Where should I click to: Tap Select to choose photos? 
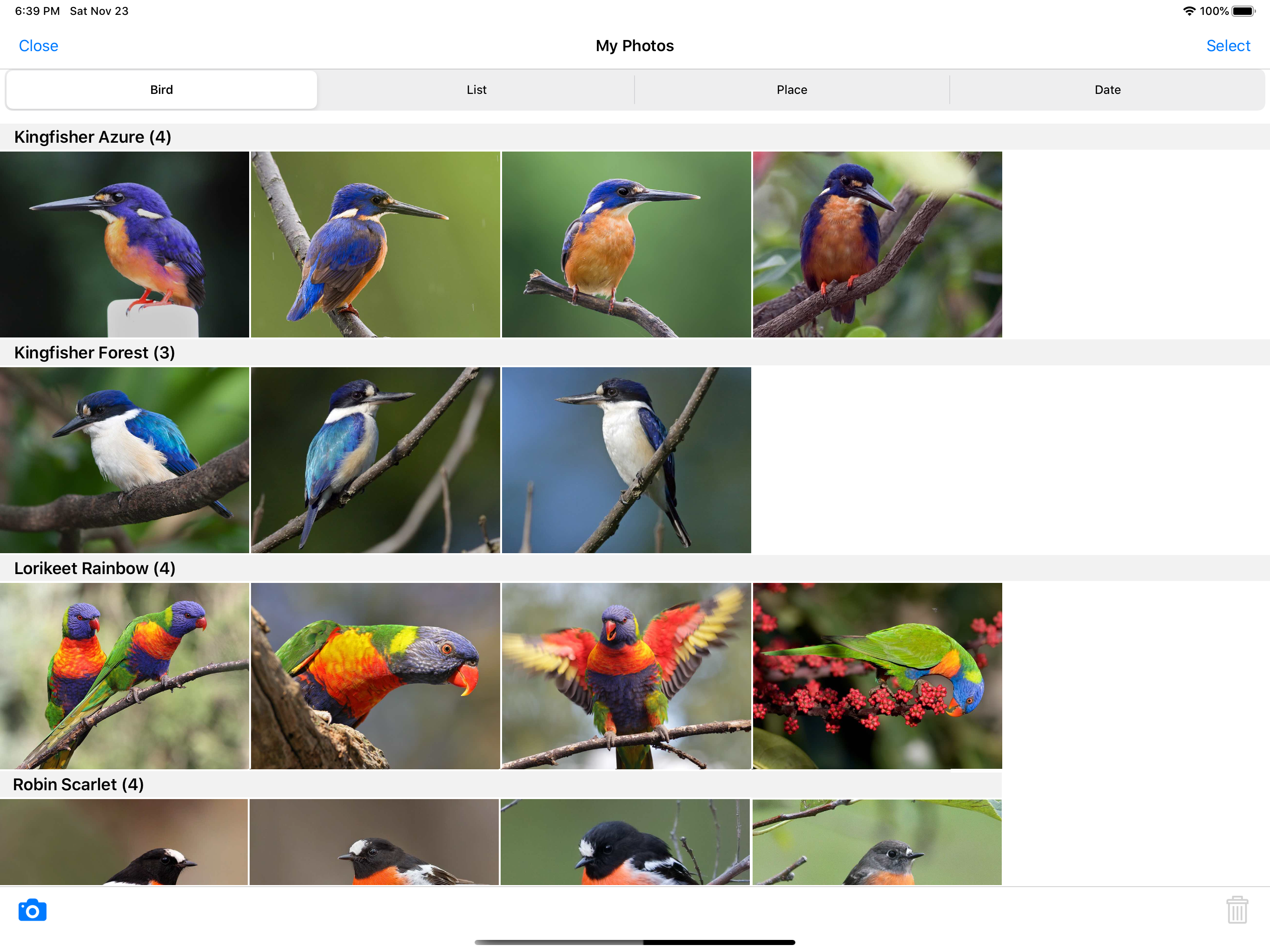click(x=1228, y=46)
